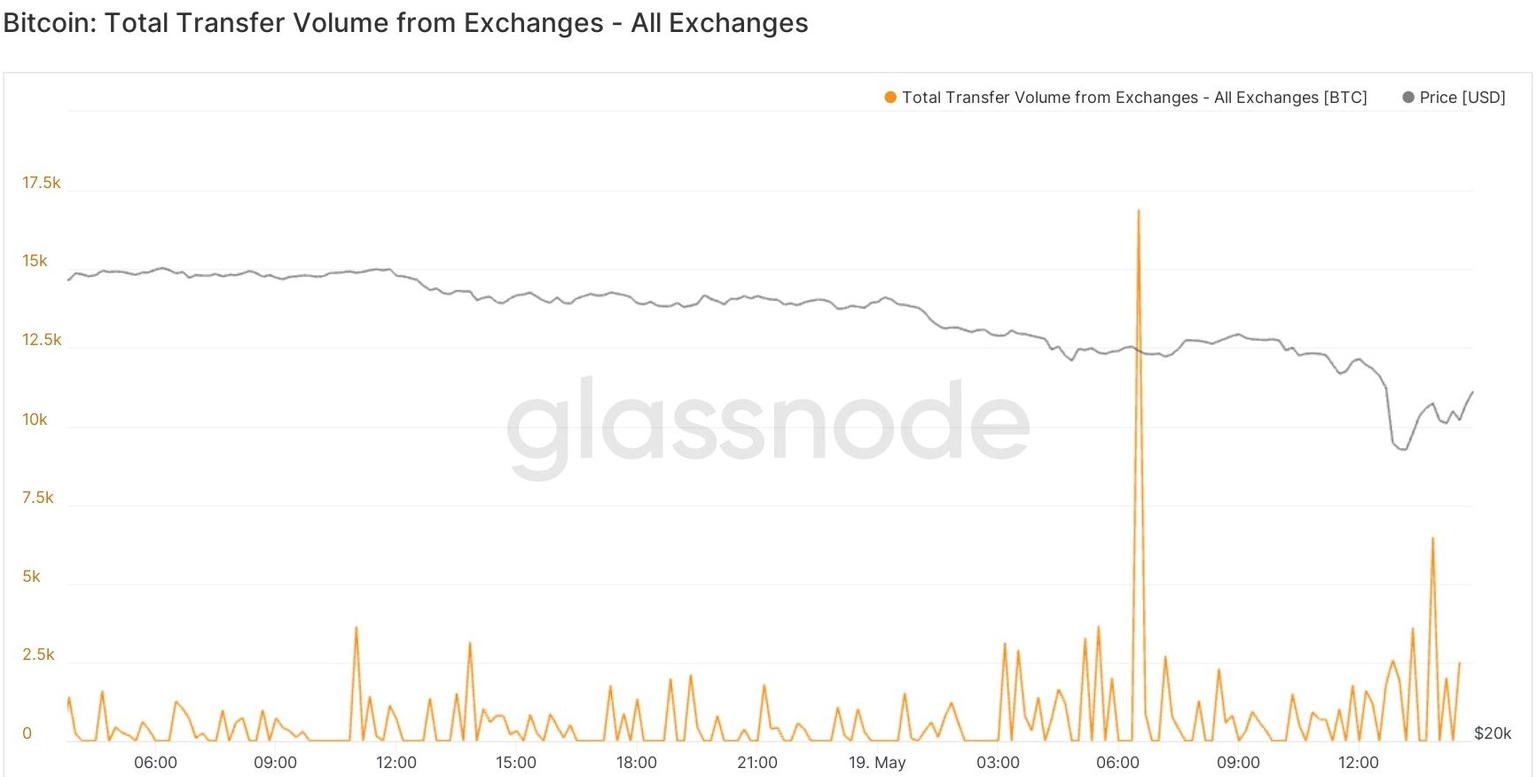Select the 21:00 time axis label
Image resolution: width=1536 pixels, height=777 pixels.
click(x=756, y=762)
